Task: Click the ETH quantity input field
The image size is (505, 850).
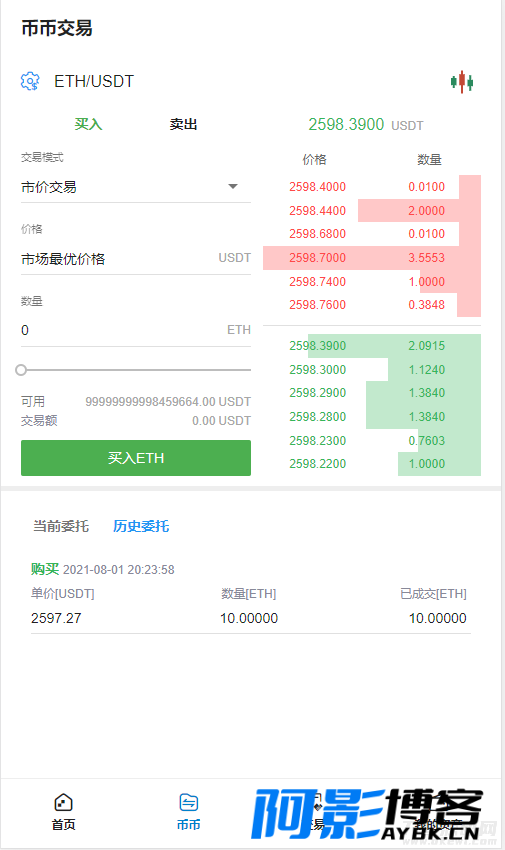Action: pos(135,330)
